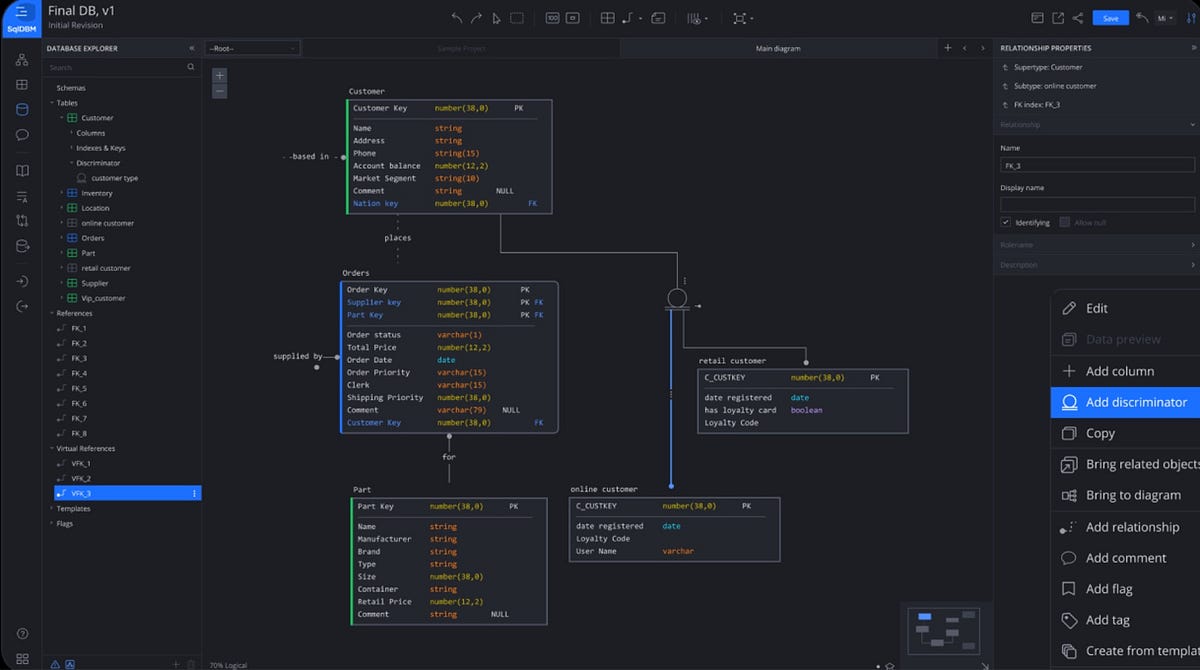Collapse the Relationship section chevron
This screenshot has width=1200, height=670.
(x=1190, y=125)
